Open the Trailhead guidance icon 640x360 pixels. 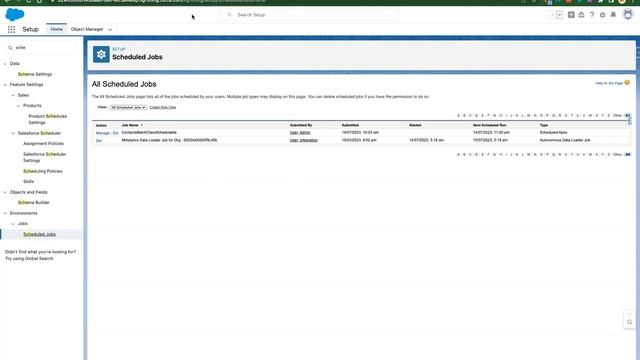[581, 15]
